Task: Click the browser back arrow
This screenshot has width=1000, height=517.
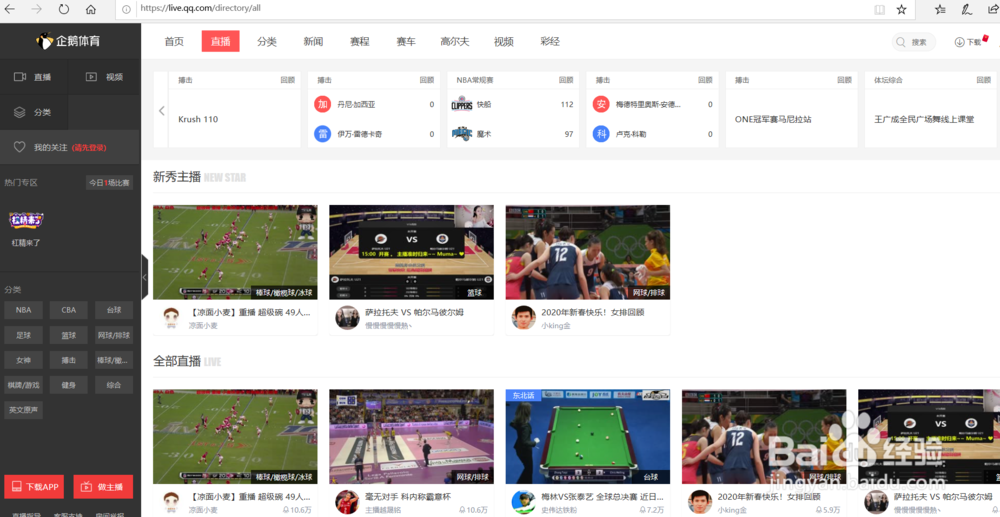Action: tap(10, 10)
